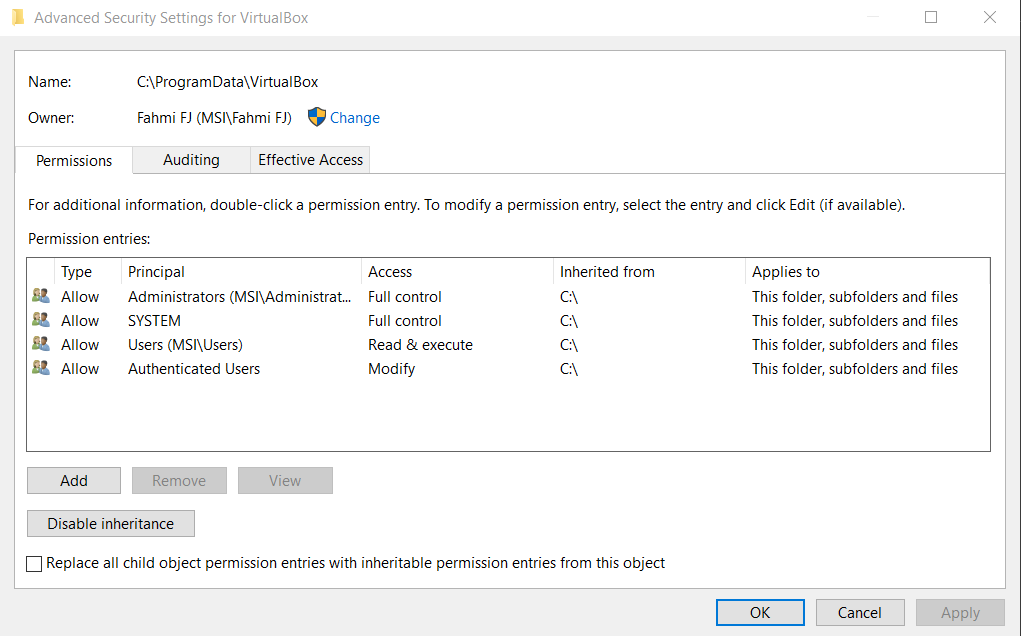Screen dimensions: 1021x636
Task: Click the group icon for Authenticated Users entry
Action: 41,368
